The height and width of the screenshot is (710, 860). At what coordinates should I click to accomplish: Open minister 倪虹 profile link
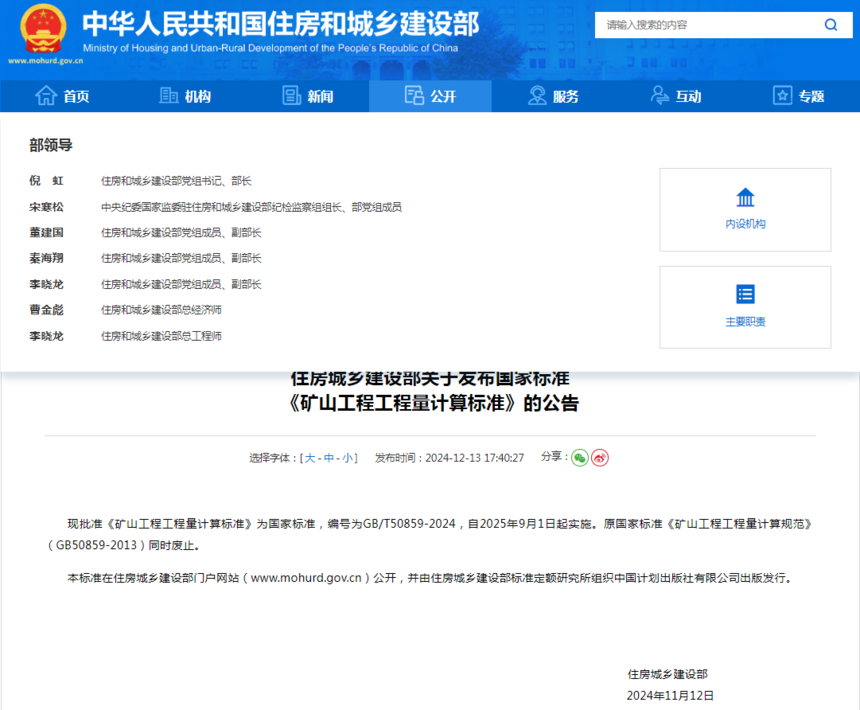47,181
